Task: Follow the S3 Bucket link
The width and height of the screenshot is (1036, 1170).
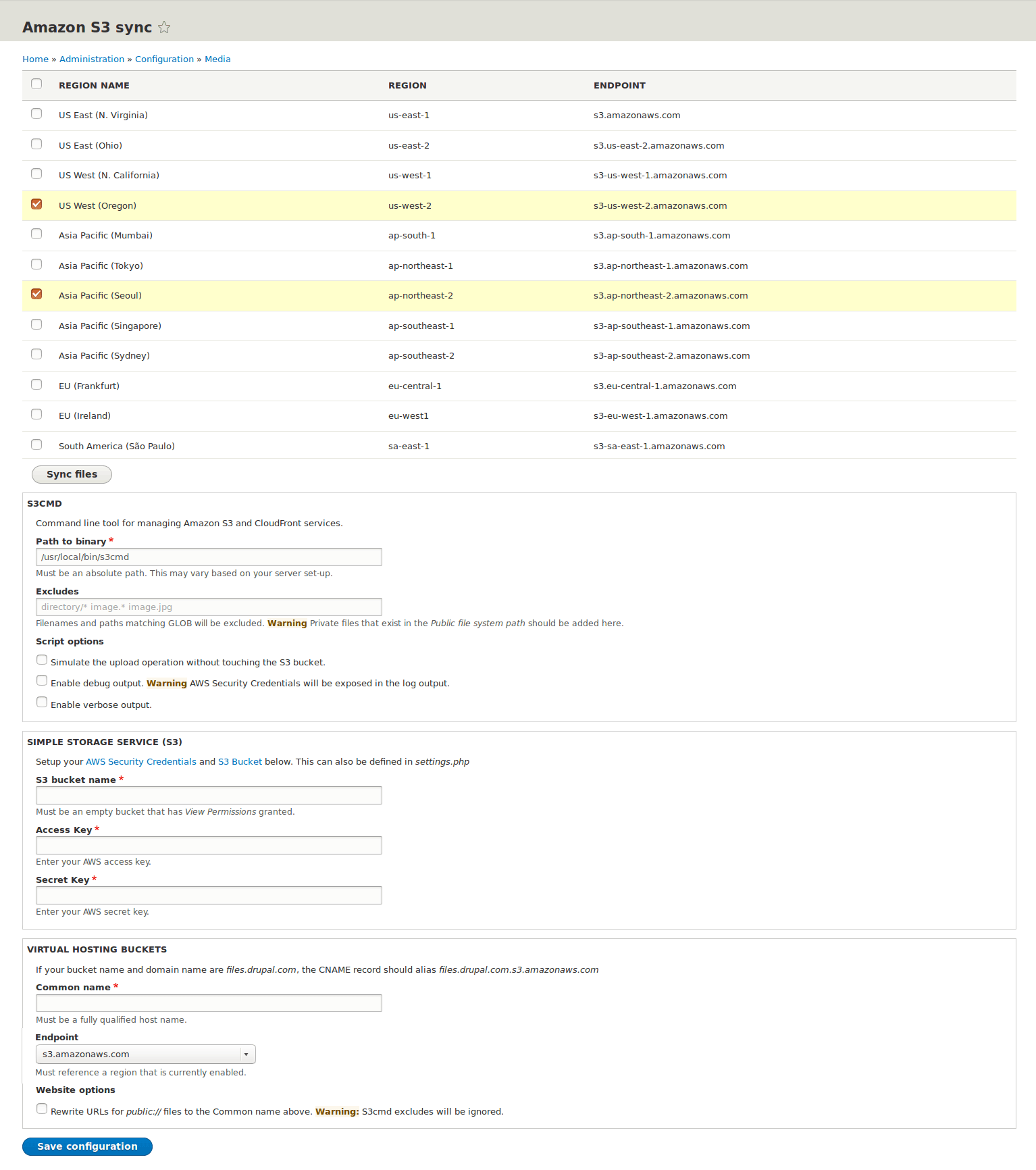Action: (240, 762)
